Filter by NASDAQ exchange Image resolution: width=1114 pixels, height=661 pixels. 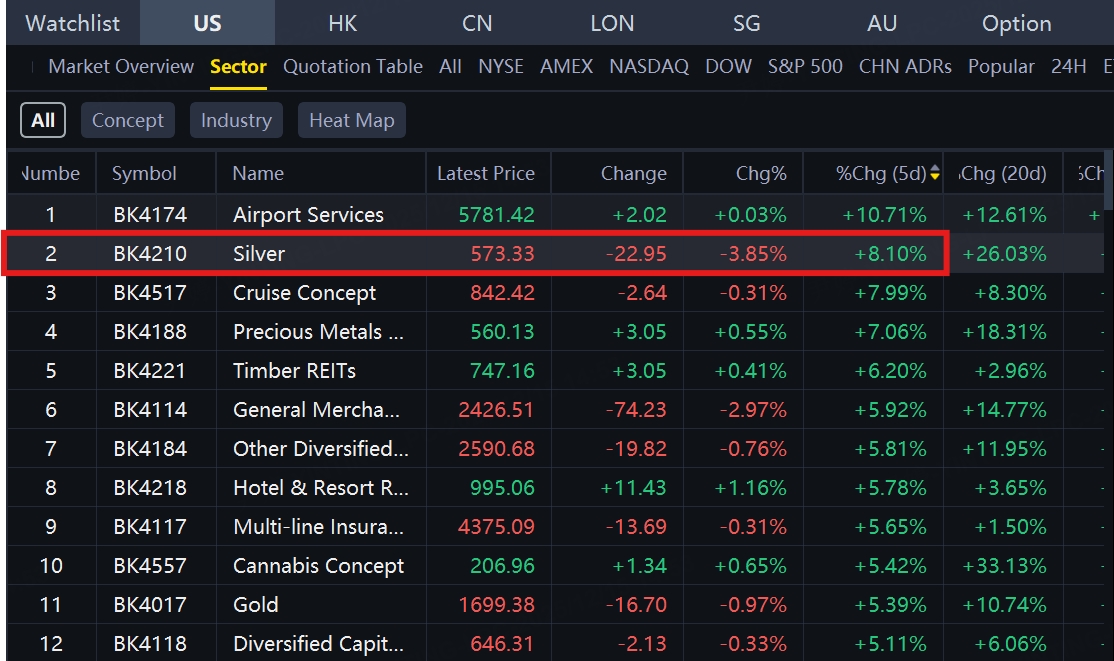point(648,67)
